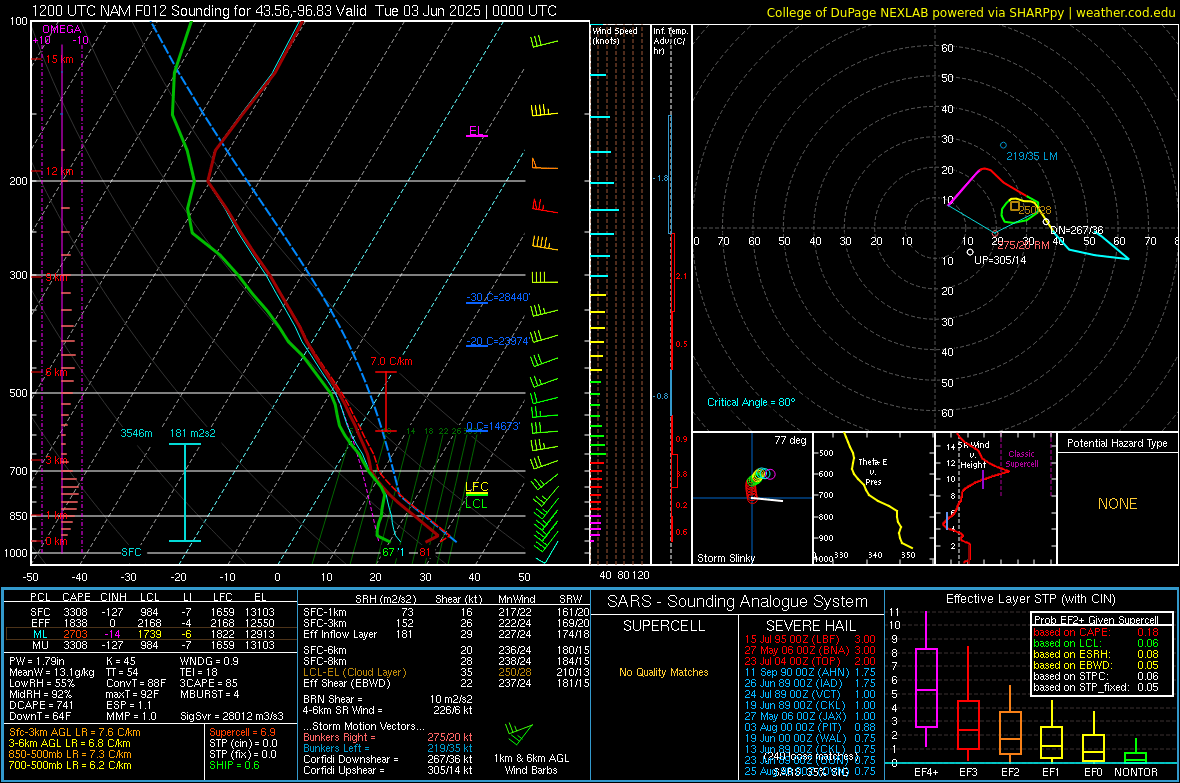Click the Corfidi Upshear = 305/14 kt line
The width and height of the screenshot is (1180, 783).
tap(388, 770)
